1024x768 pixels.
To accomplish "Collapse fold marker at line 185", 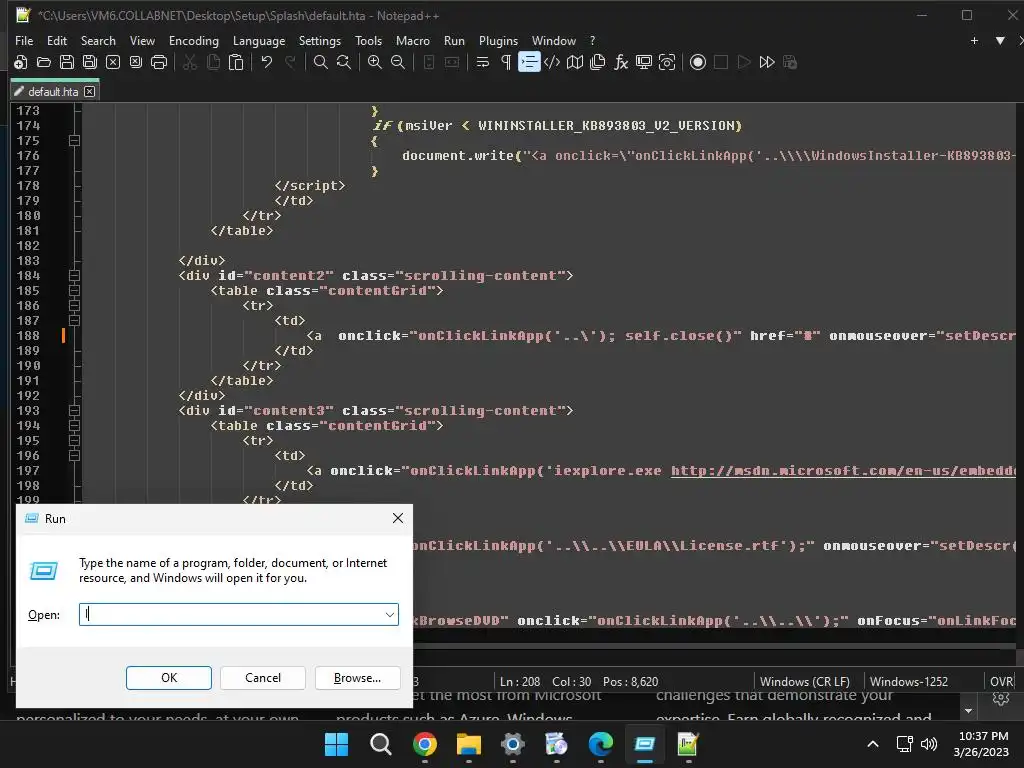I will [x=74, y=291].
